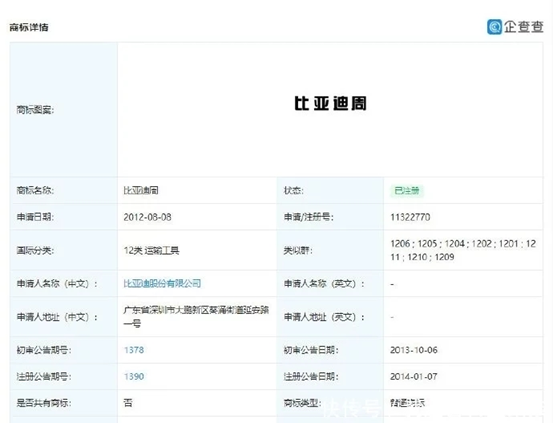553x423 pixels.
Task: Click the 申请人地址（中文） label
Action: 57,317
